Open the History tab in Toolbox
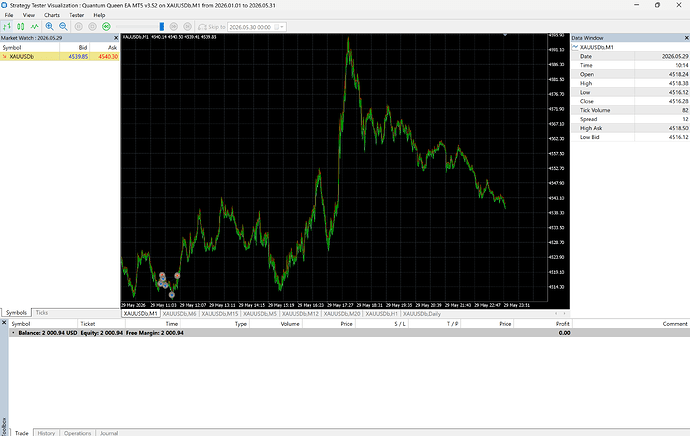The height and width of the screenshot is (436, 690). (46, 433)
